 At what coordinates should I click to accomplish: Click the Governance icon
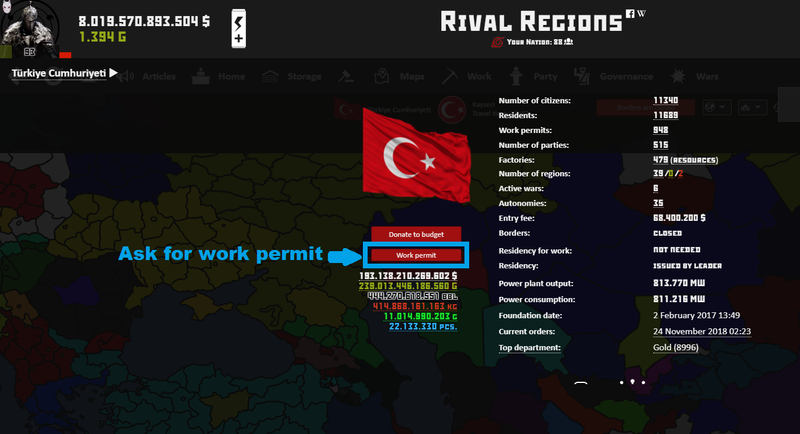pos(582,76)
